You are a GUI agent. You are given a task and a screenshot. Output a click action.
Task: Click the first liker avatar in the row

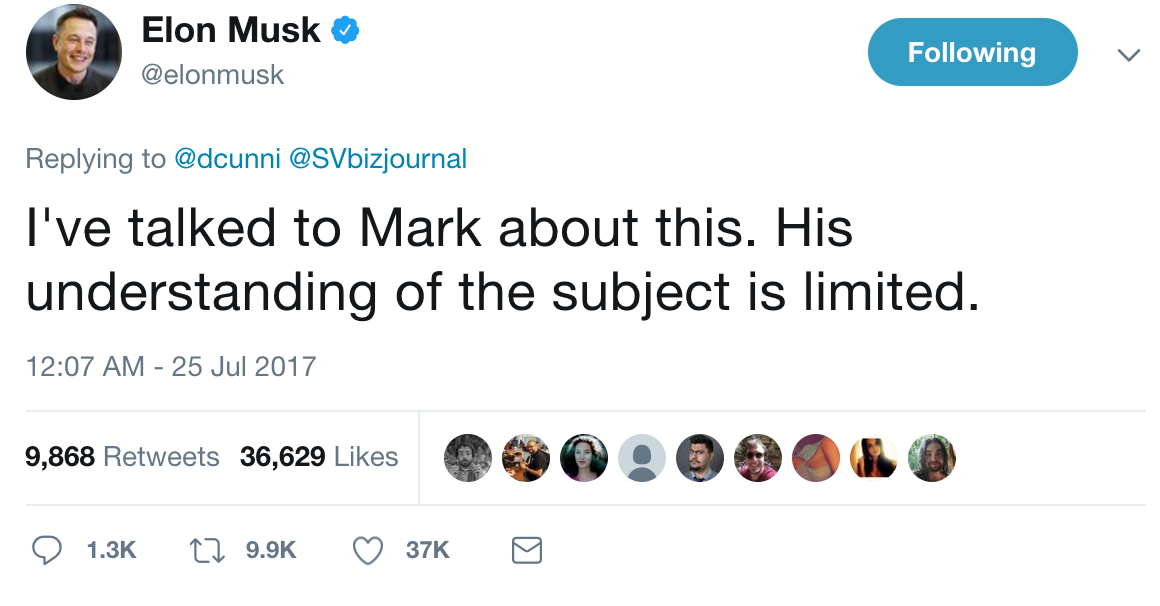[467, 458]
